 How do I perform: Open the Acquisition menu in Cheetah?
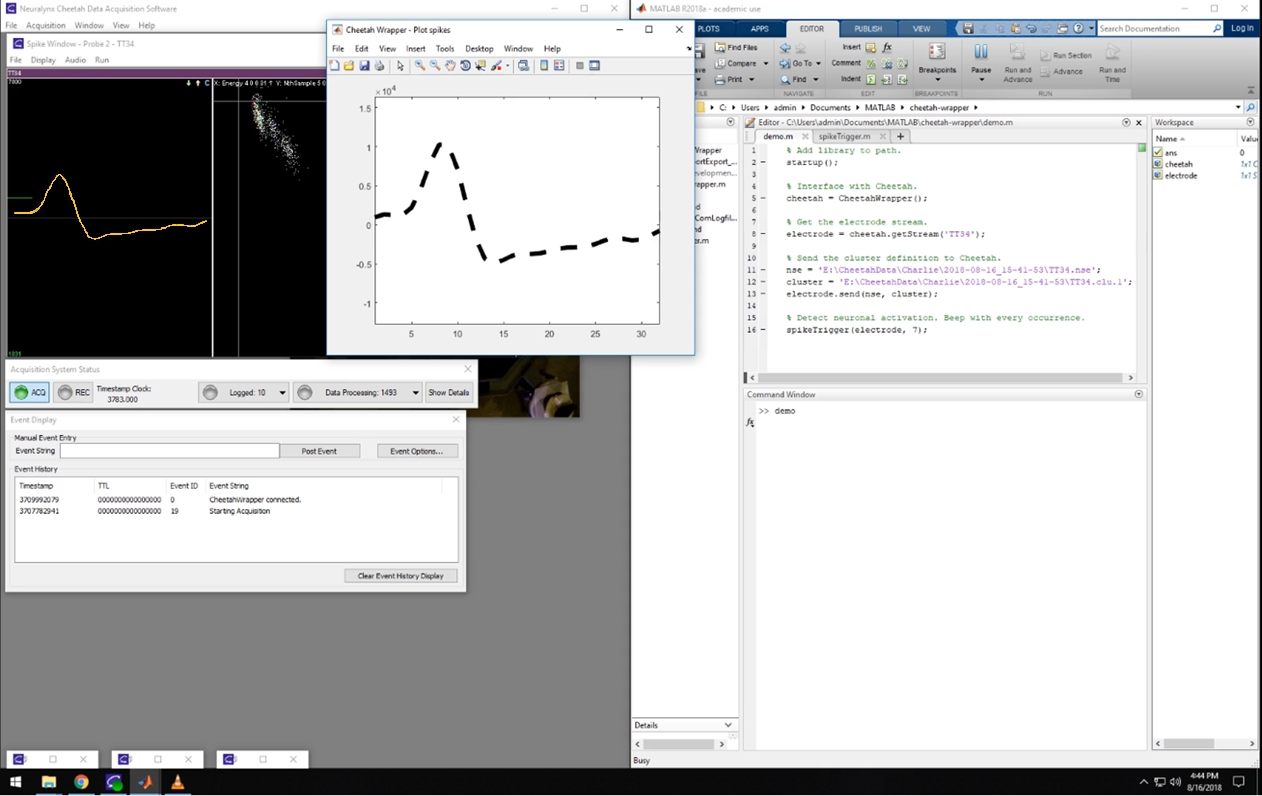[x=46, y=25]
